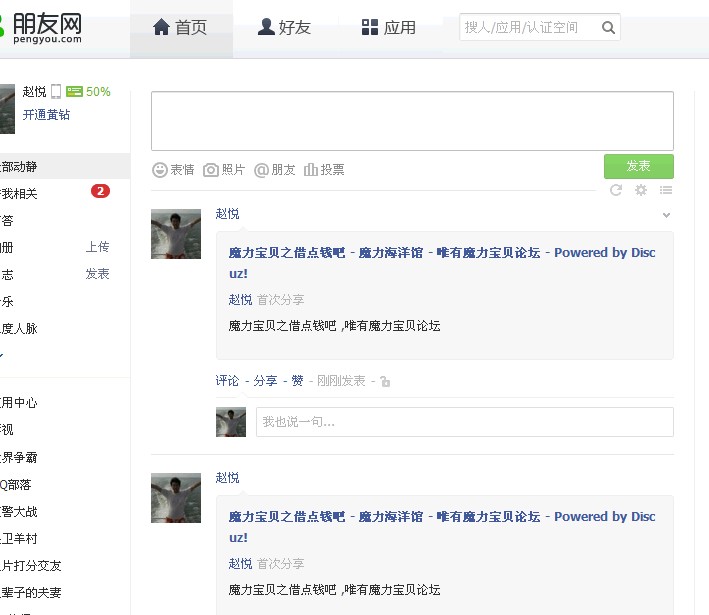Insert an emoticon via 表情 icon

[x=173, y=170]
